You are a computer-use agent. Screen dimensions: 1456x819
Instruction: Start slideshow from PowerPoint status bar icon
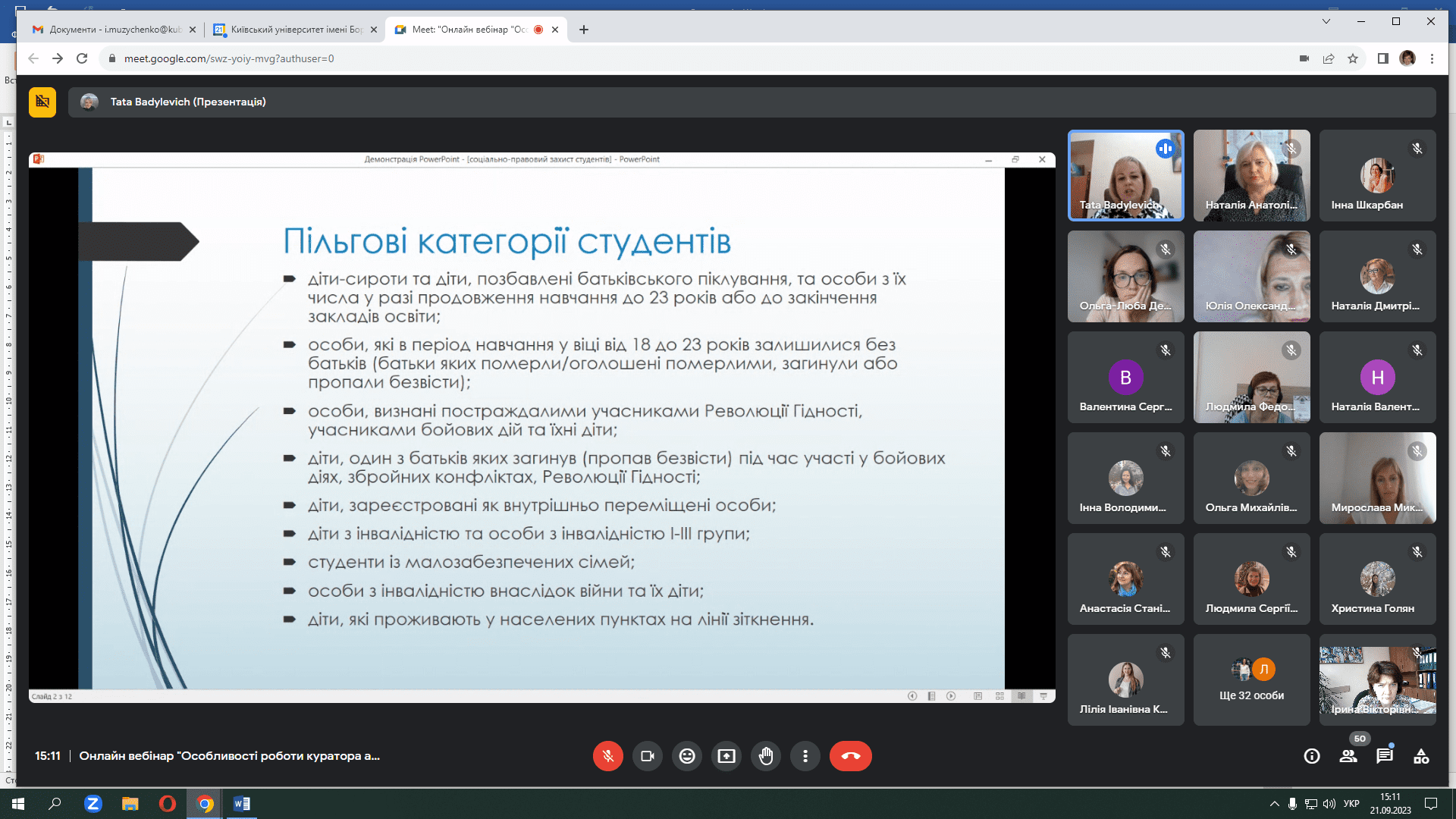(x=1044, y=695)
